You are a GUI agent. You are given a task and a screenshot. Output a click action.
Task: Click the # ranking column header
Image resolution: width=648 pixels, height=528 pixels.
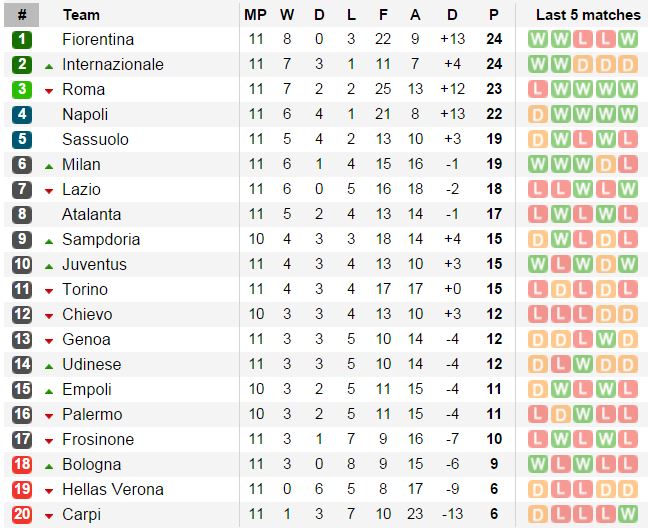tap(22, 15)
